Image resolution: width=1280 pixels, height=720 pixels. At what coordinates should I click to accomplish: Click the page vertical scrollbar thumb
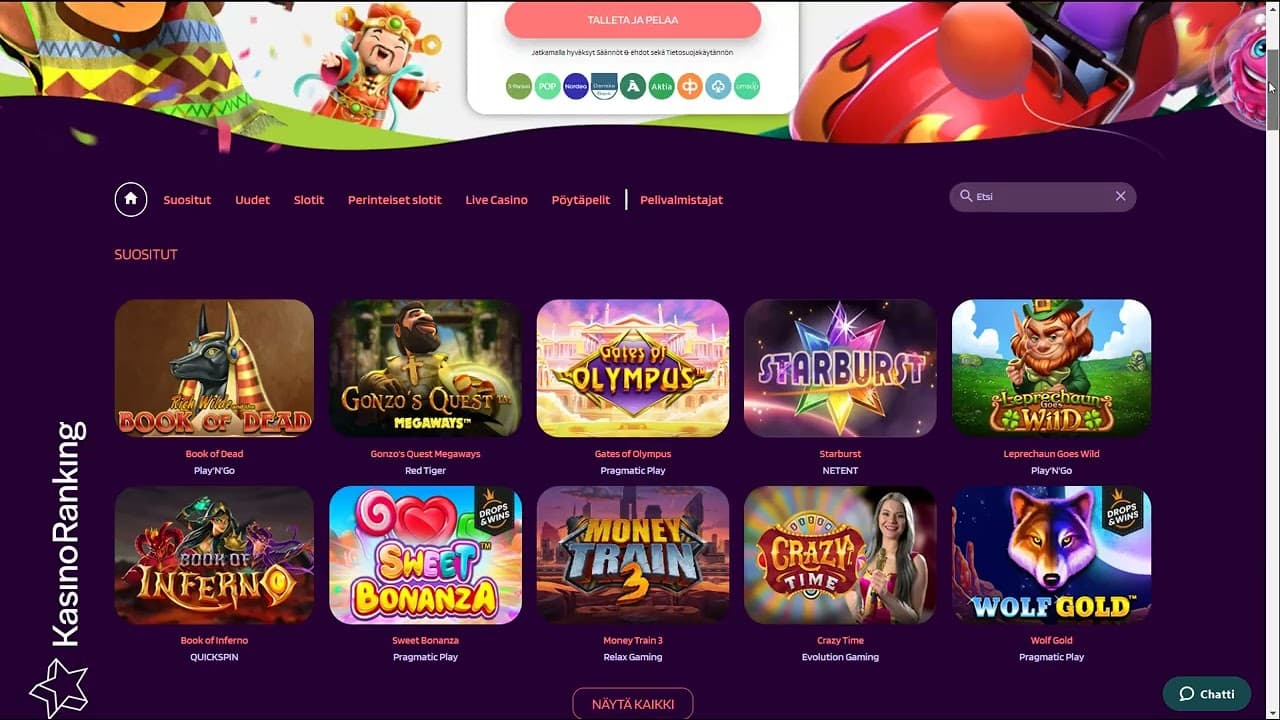point(1273,88)
